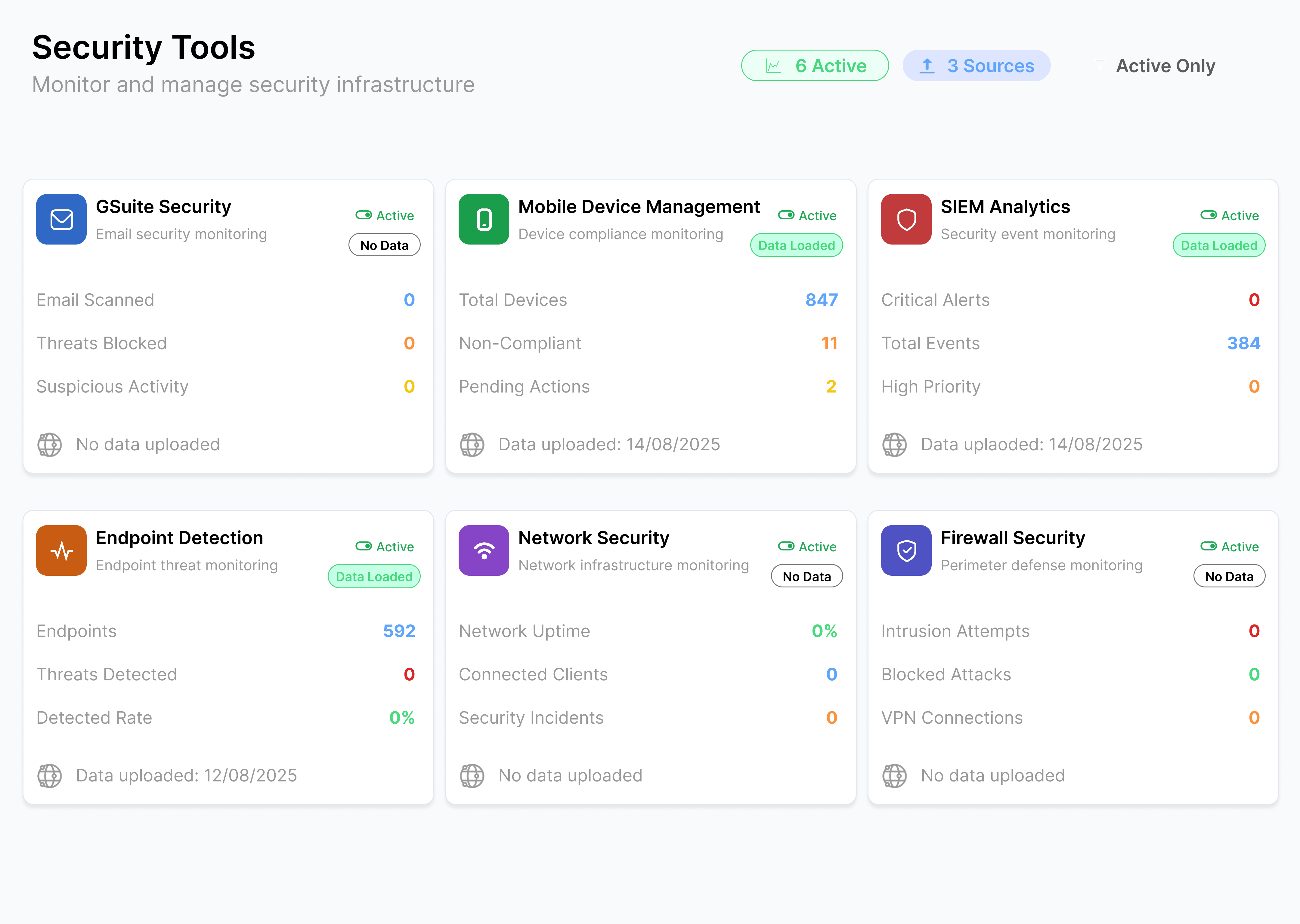Click the Mobile Device Management phone icon

coord(484,219)
